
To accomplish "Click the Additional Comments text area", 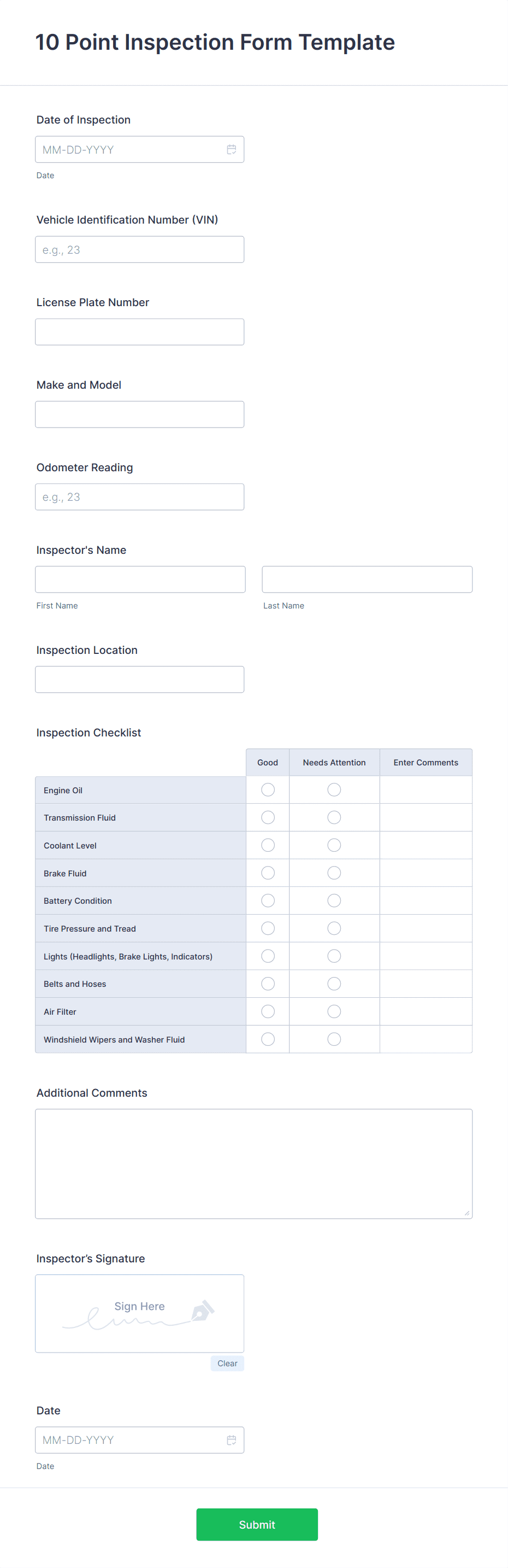I will pos(253,1163).
